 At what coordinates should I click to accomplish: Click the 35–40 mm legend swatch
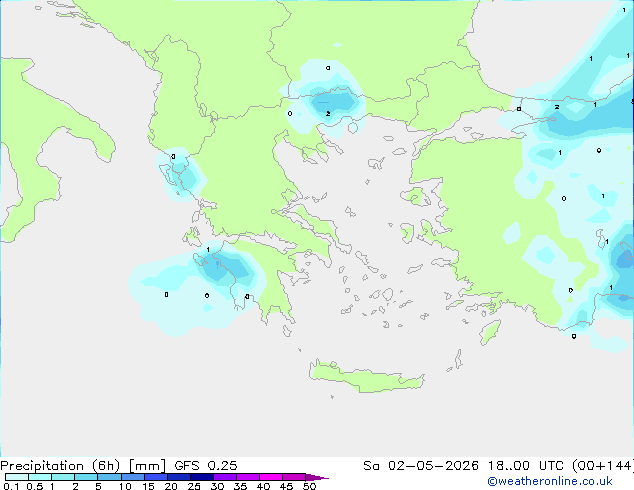click(x=248, y=477)
